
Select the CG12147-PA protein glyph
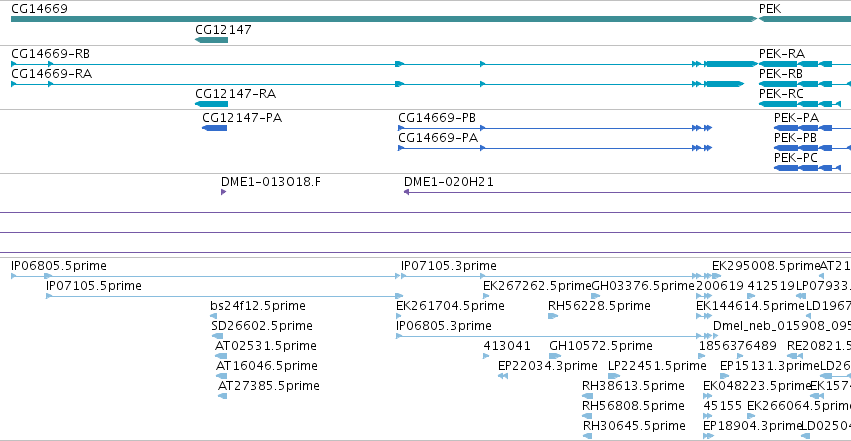[x=214, y=128]
